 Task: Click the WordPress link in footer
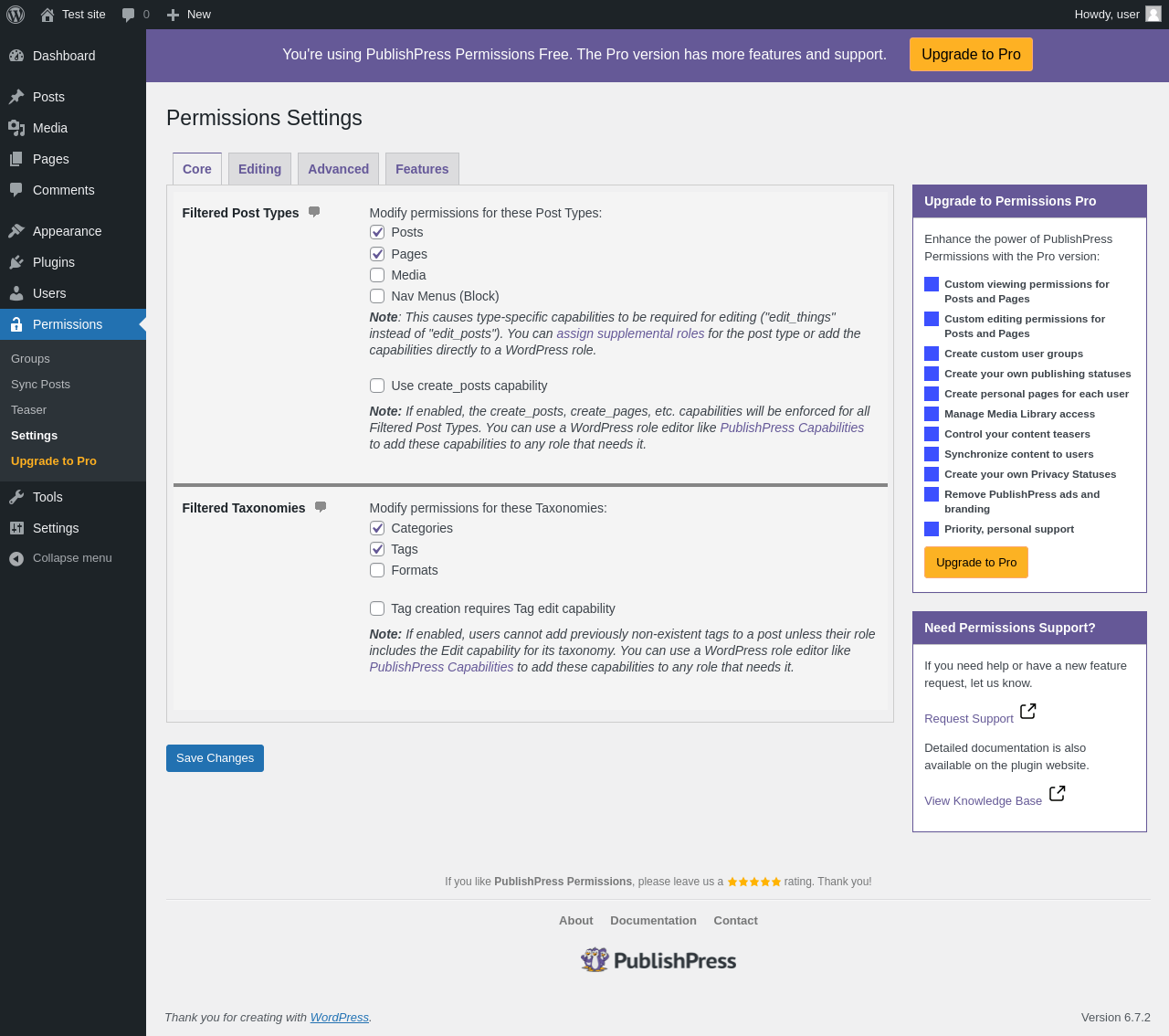340,1018
